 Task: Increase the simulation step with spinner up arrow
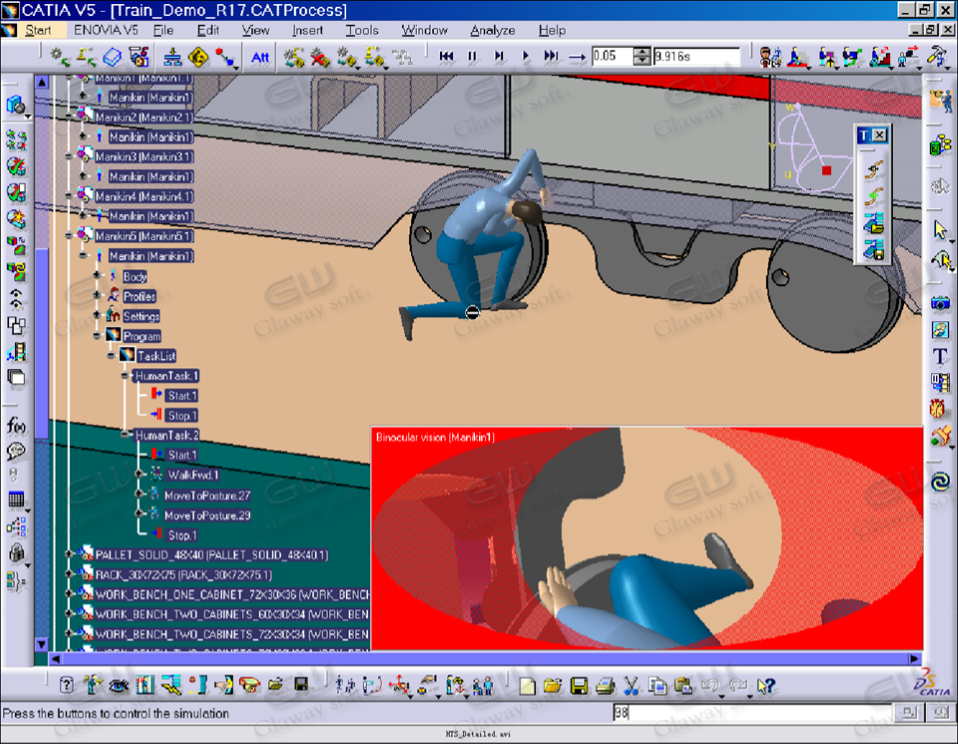[642, 51]
